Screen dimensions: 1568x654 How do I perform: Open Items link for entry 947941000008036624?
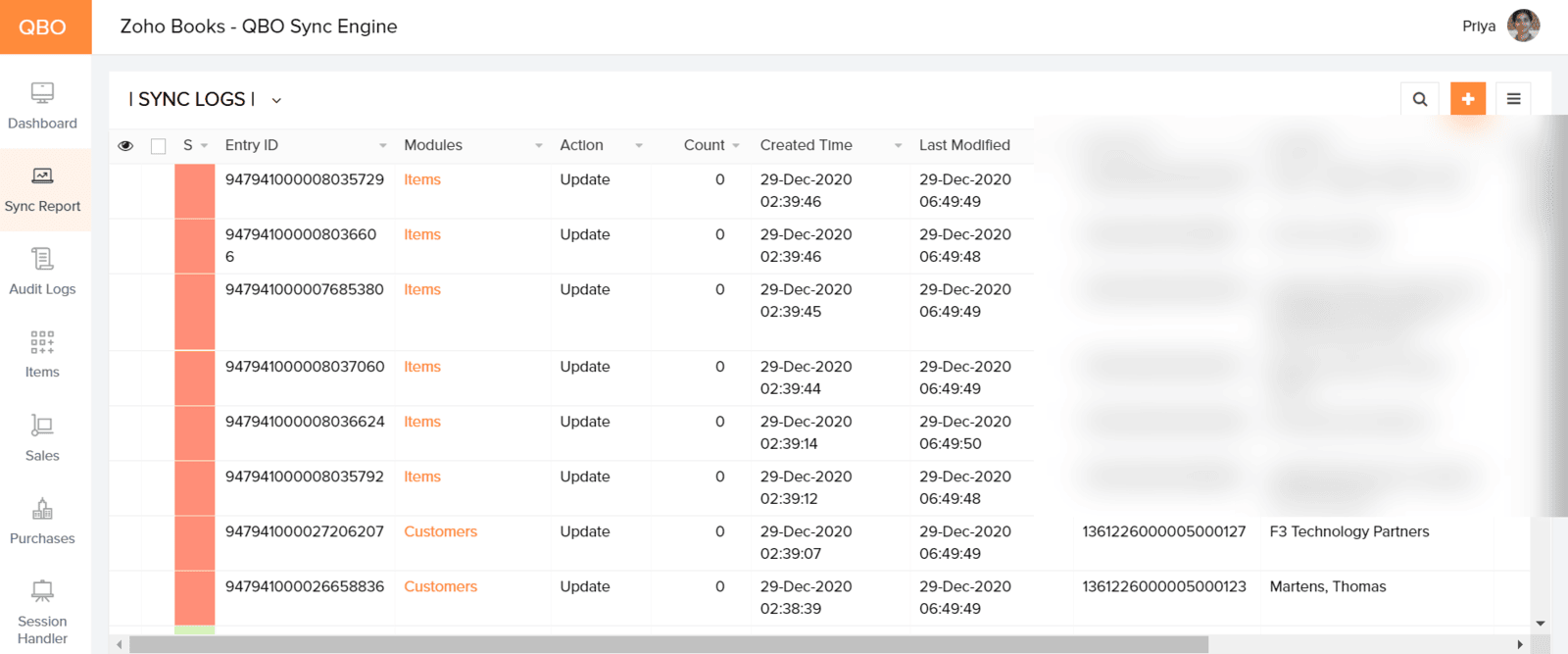click(422, 422)
